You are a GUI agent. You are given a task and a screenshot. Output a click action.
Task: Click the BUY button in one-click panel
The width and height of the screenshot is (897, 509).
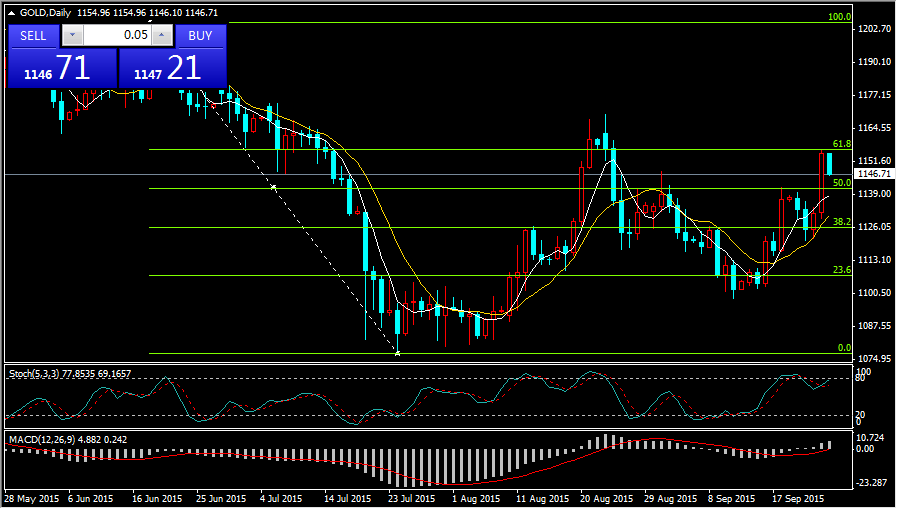[200, 35]
